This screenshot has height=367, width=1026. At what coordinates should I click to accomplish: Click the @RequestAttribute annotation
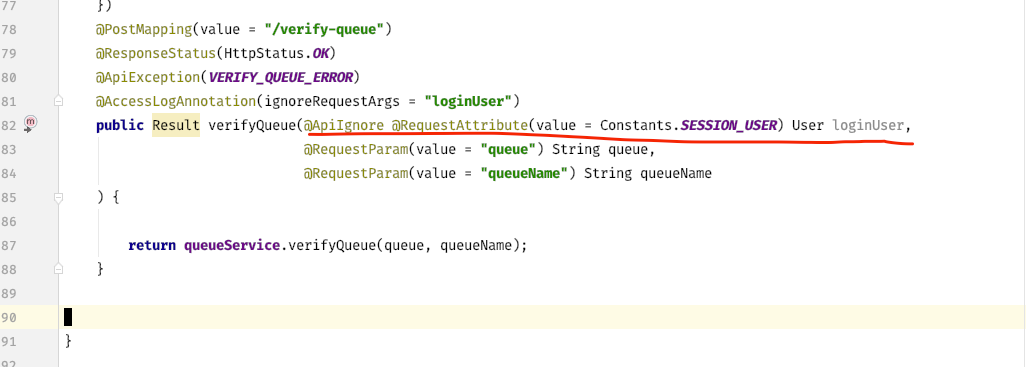click(x=459, y=125)
